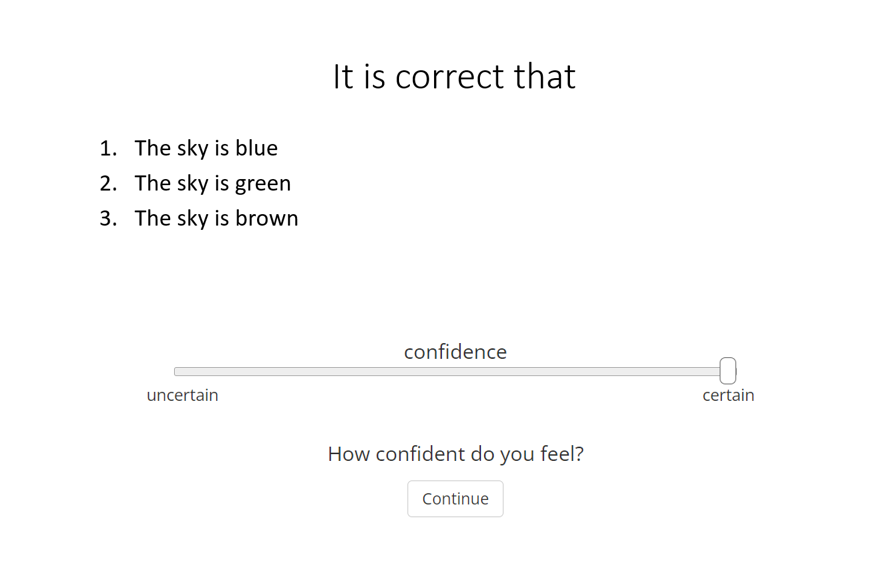
Task: Select the statement "The sky is green"
Action: (x=213, y=183)
